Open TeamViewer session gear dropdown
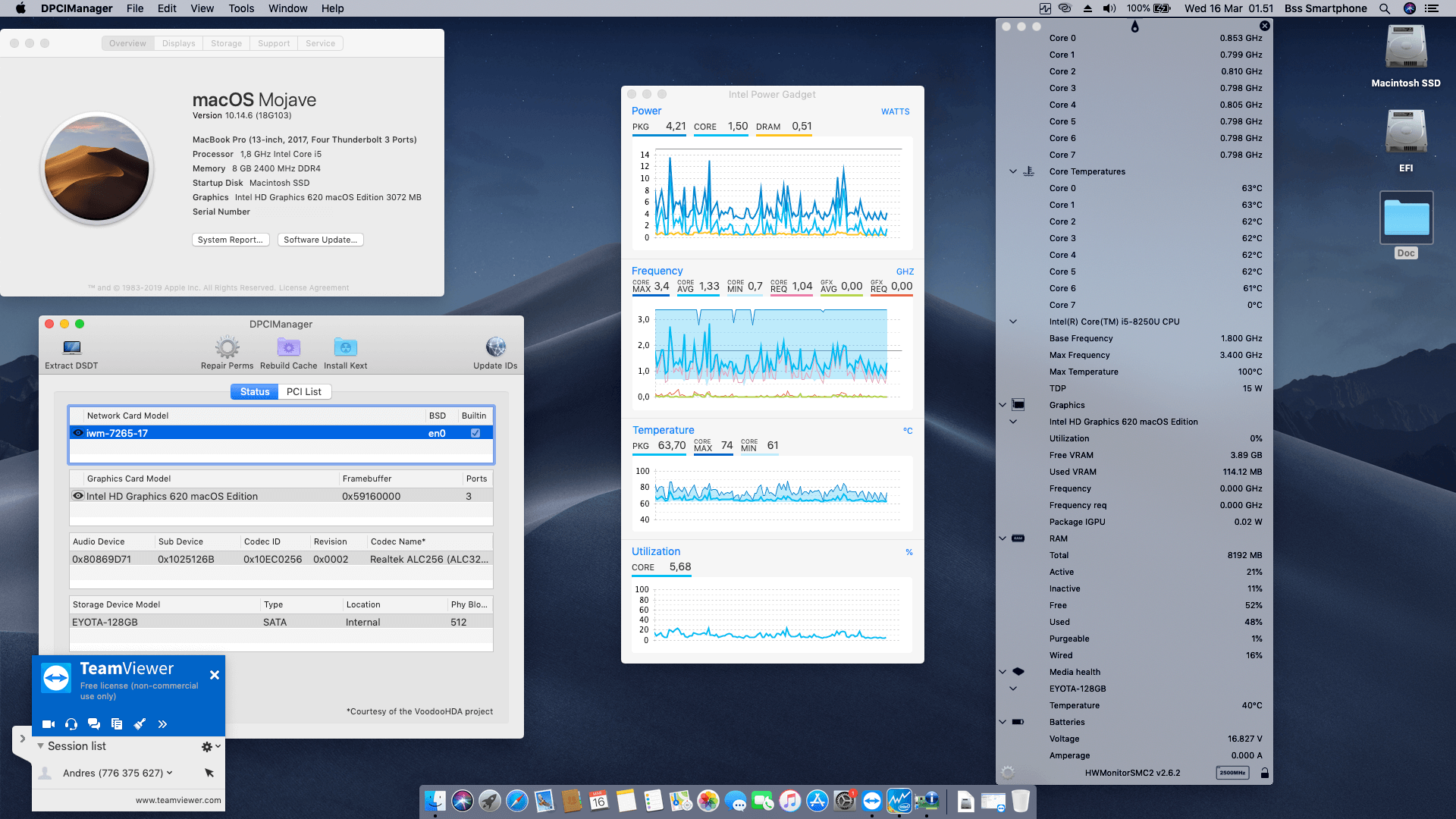This screenshot has width=1456, height=819. point(211,747)
